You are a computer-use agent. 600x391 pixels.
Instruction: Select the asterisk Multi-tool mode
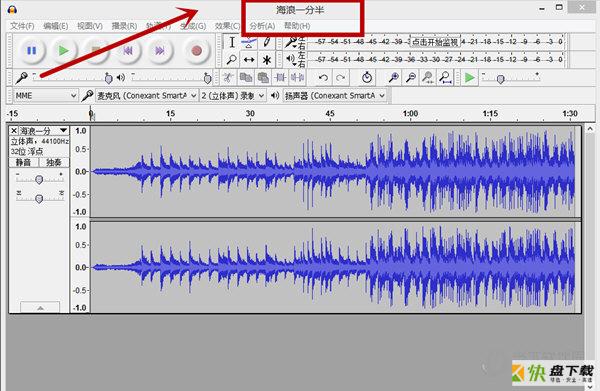pos(266,59)
